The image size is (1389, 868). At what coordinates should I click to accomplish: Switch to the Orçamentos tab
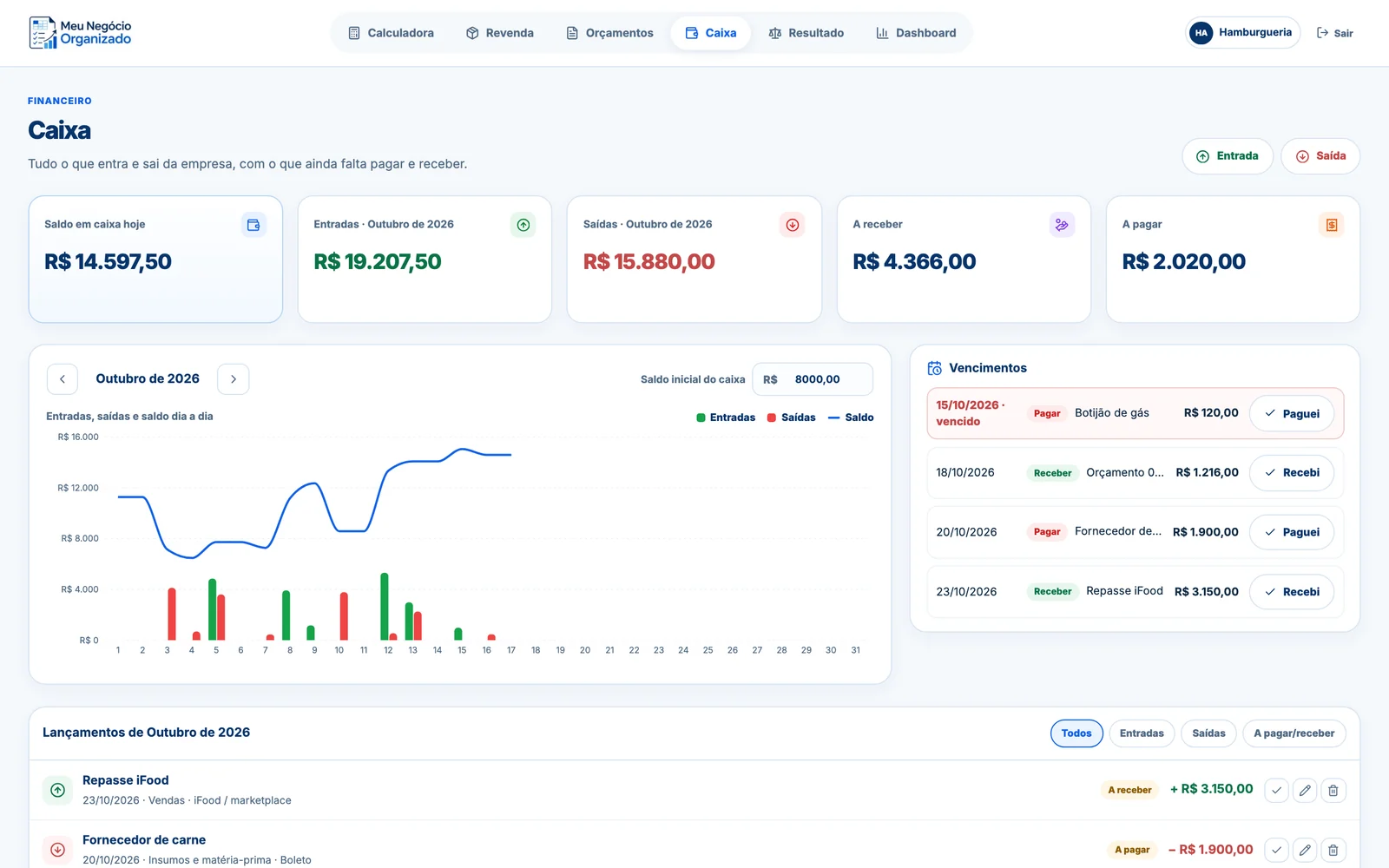pos(609,33)
